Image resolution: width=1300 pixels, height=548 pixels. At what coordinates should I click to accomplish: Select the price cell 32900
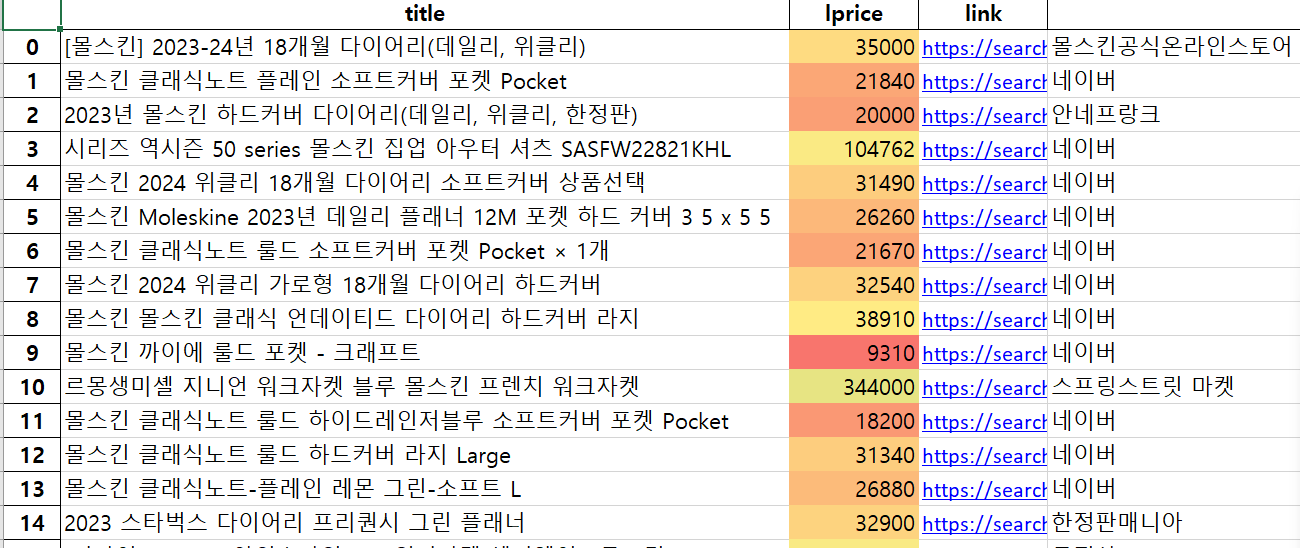[x=854, y=523]
